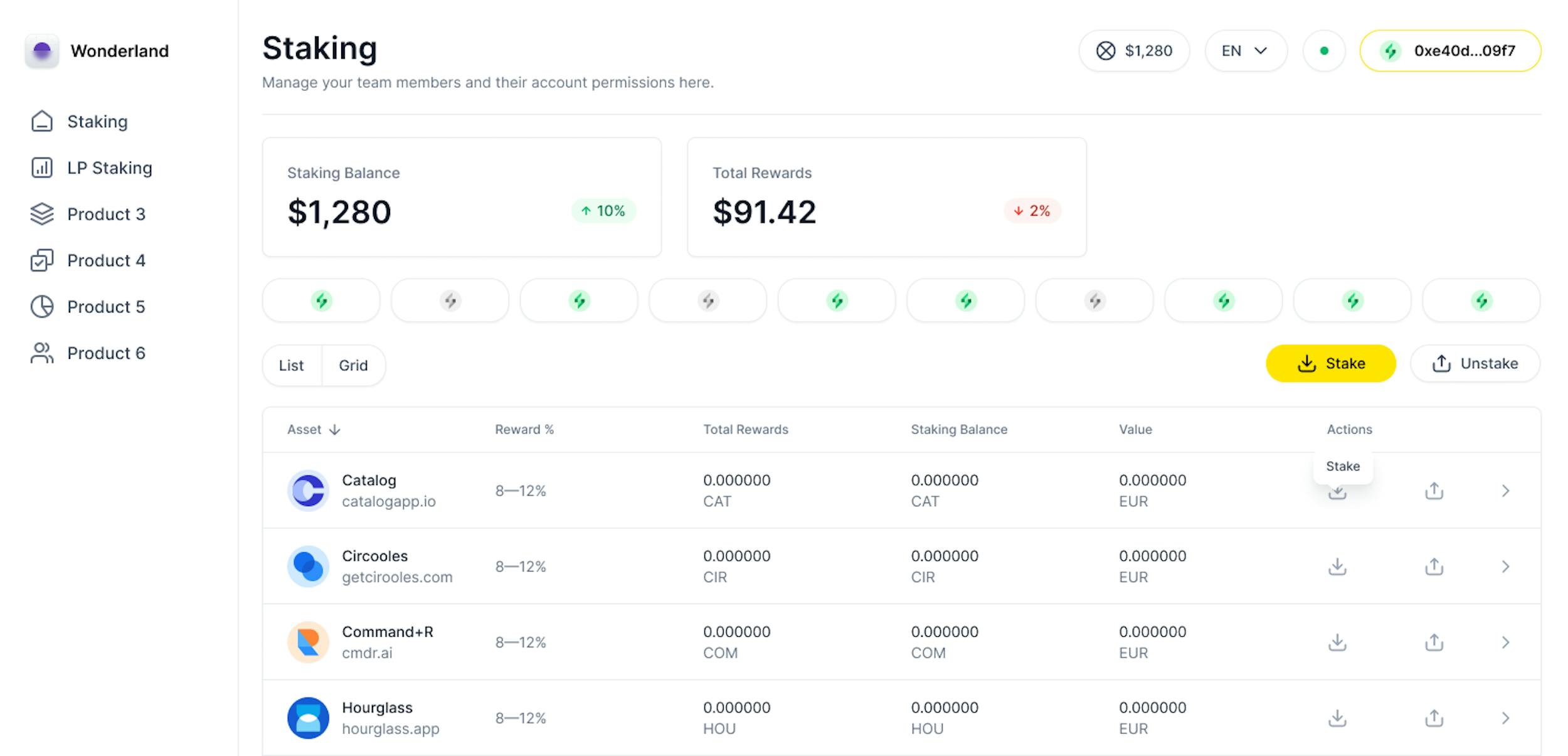Open the EN language dropdown
The height and width of the screenshot is (756, 1568).
pos(1246,51)
